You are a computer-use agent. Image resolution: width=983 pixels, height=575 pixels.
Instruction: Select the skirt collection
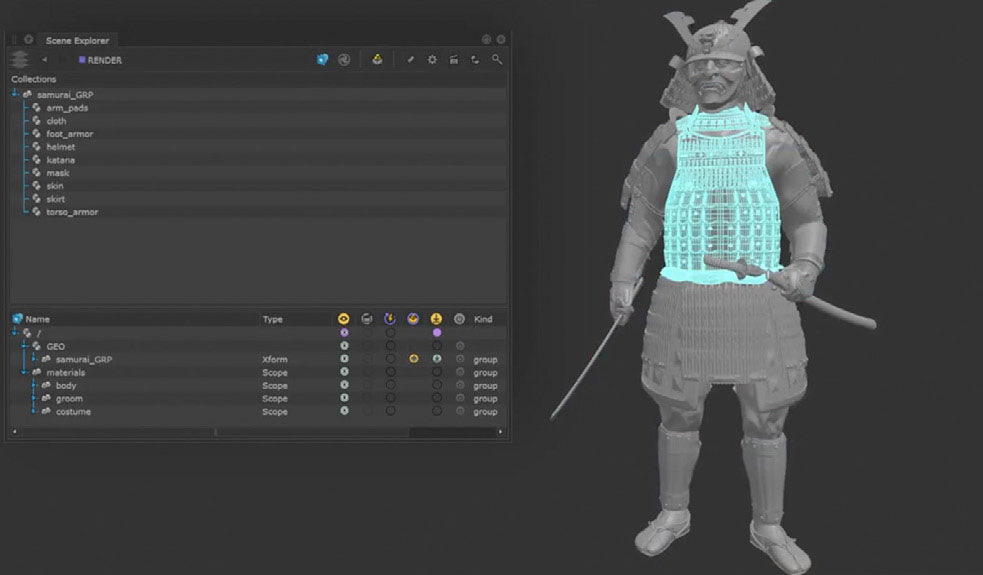[x=55, y=199]
